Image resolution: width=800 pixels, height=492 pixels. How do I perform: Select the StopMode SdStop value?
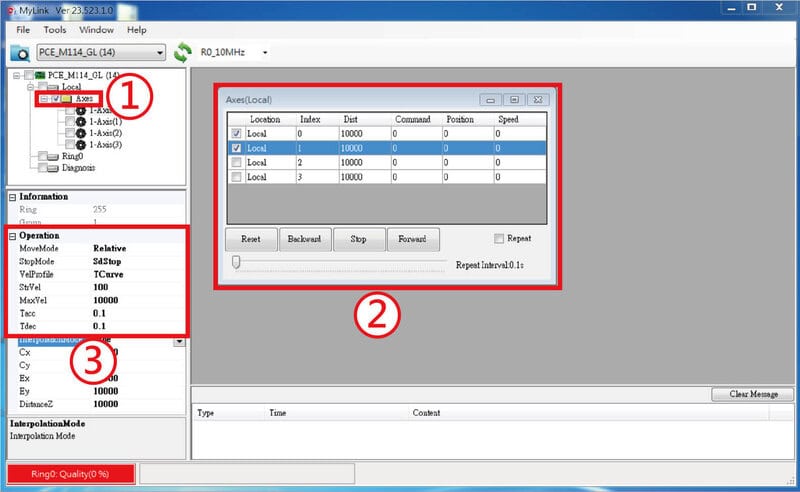pyautogui.click(x=107, y=261)
